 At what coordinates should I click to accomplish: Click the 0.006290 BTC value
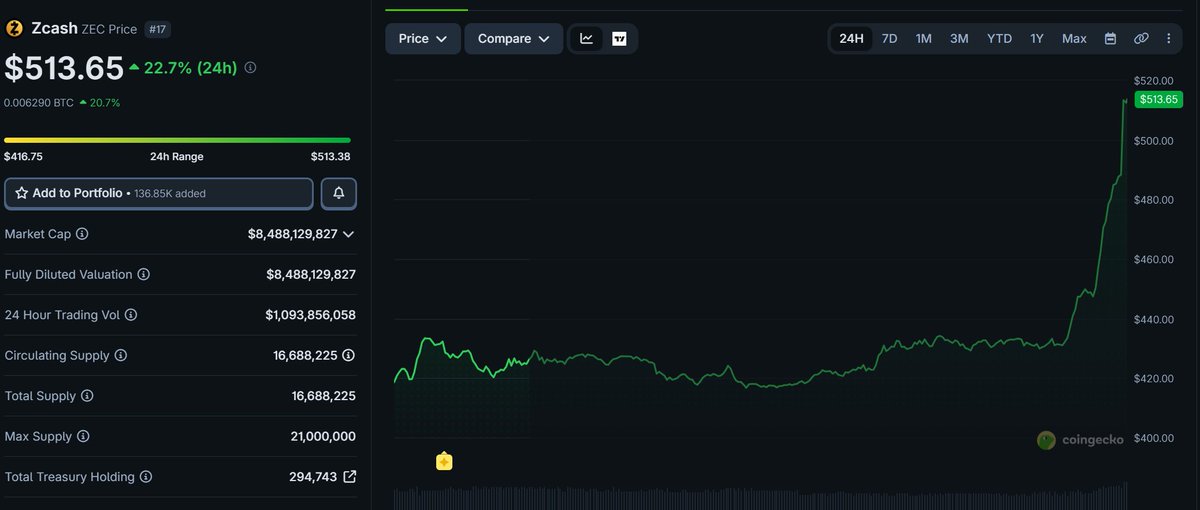click(37, 102)
